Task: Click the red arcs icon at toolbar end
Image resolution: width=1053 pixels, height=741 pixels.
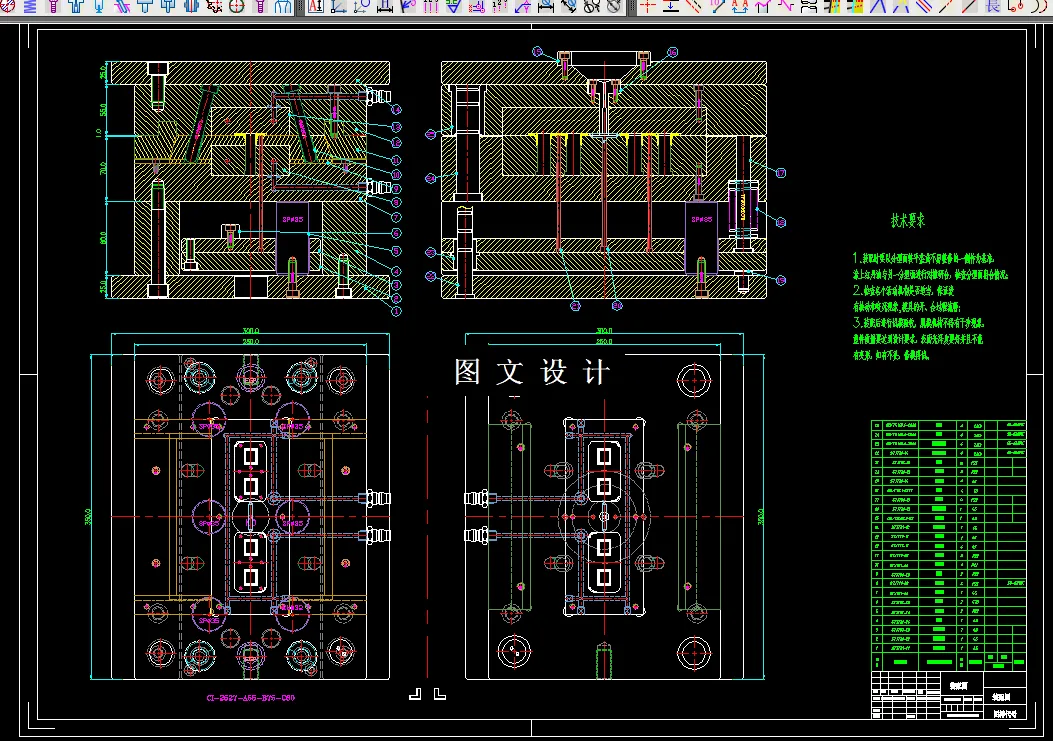Action: (x=1041, y=6)
